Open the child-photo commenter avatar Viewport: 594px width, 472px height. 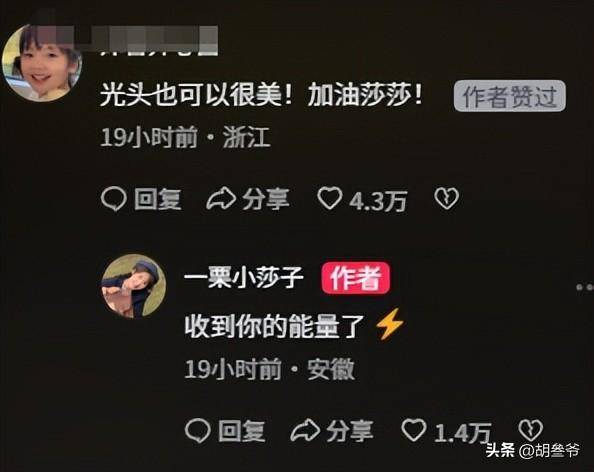coord(42,63)
